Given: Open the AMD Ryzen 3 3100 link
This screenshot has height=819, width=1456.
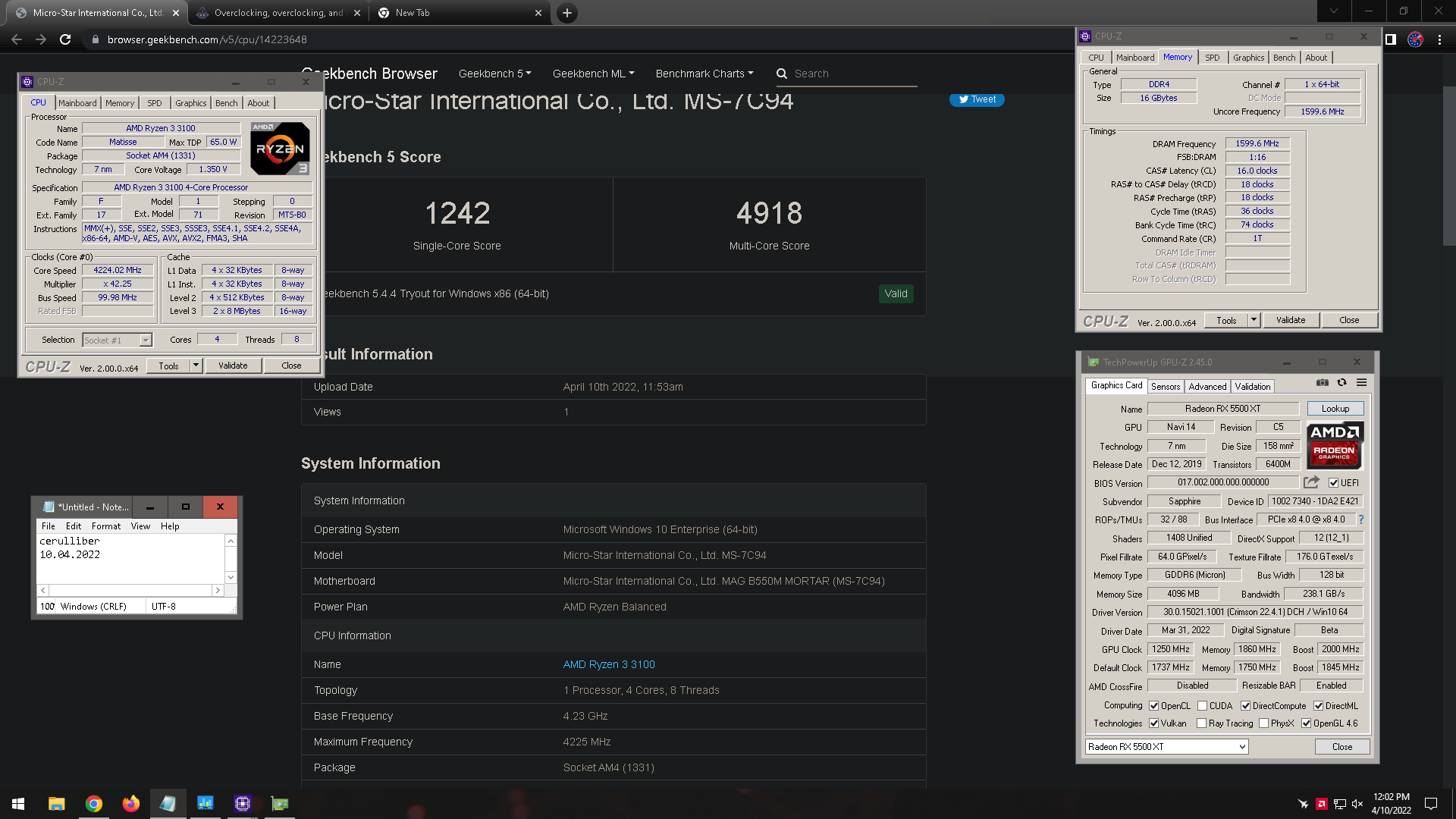Looking at the screenshot, I should click(x=609, y=664).
